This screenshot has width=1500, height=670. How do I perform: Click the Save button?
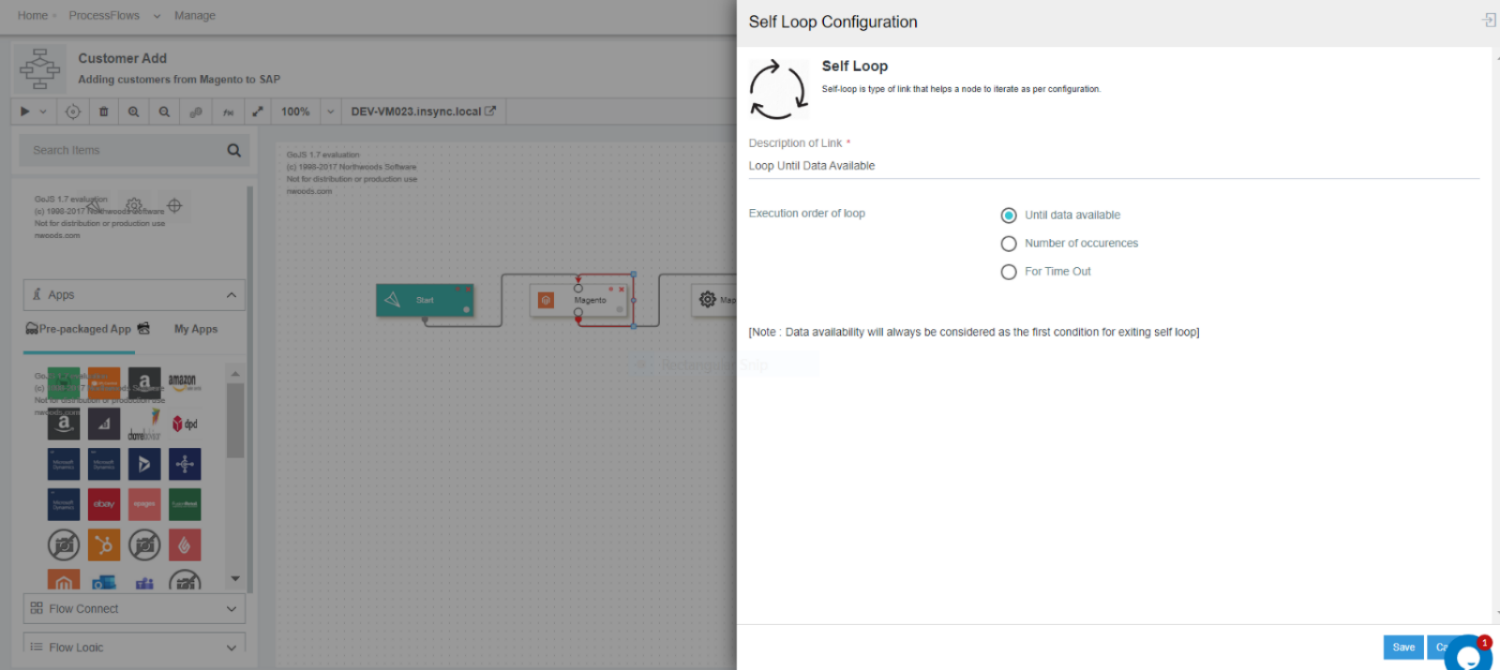click(1403, 647)
